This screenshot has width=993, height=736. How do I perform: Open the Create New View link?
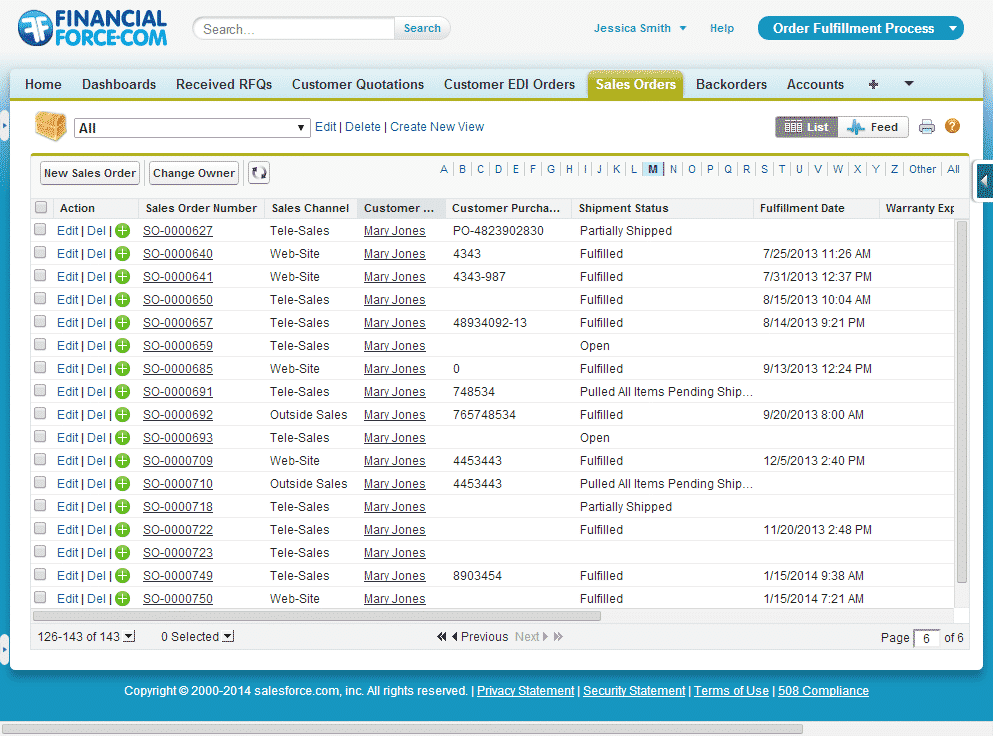437,127
